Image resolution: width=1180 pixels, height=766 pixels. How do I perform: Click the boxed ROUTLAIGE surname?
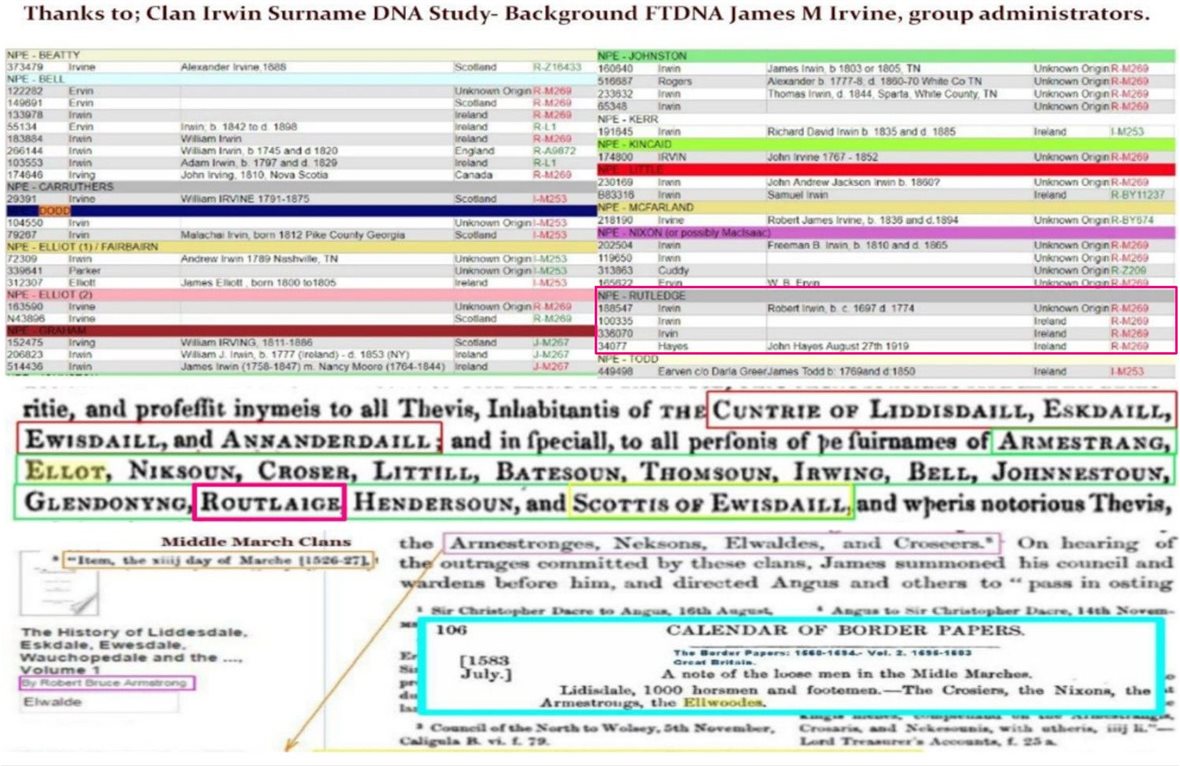(268, 502)
